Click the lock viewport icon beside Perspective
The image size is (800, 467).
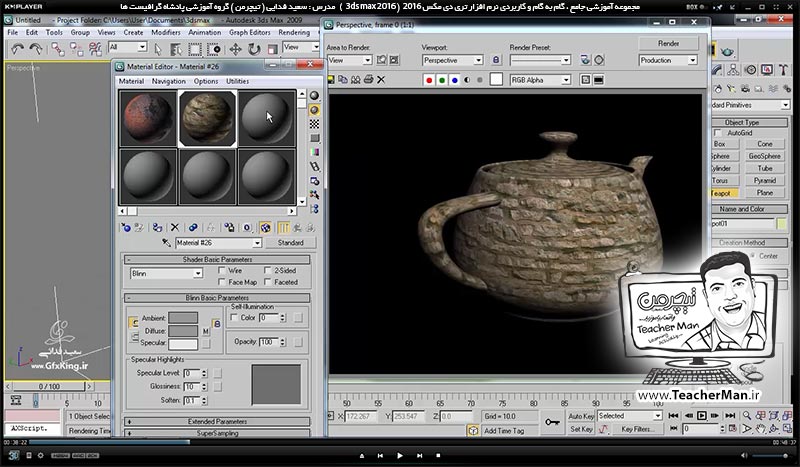point(496,60)
